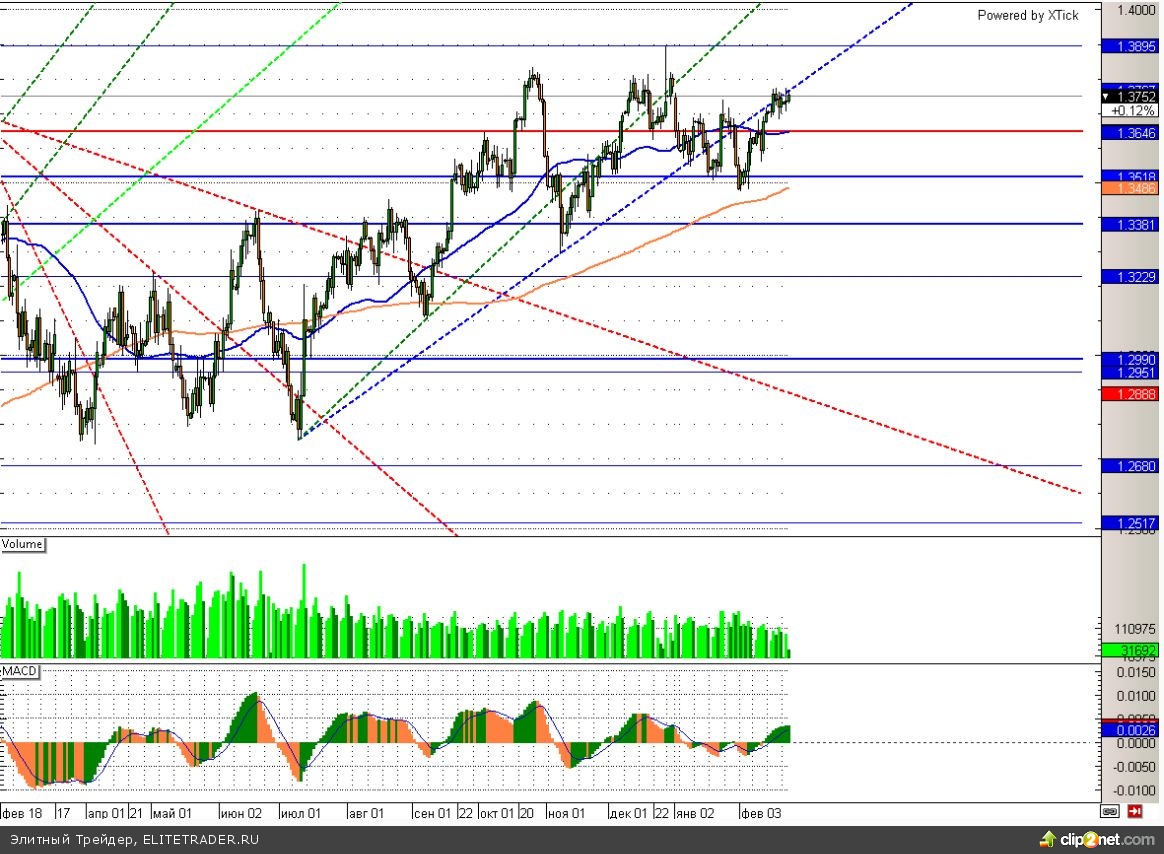Click the 0.0100 MACD axis value
Viewport: 1164px width, 854px height.
pyautogui.click(x=1136, y=696)
